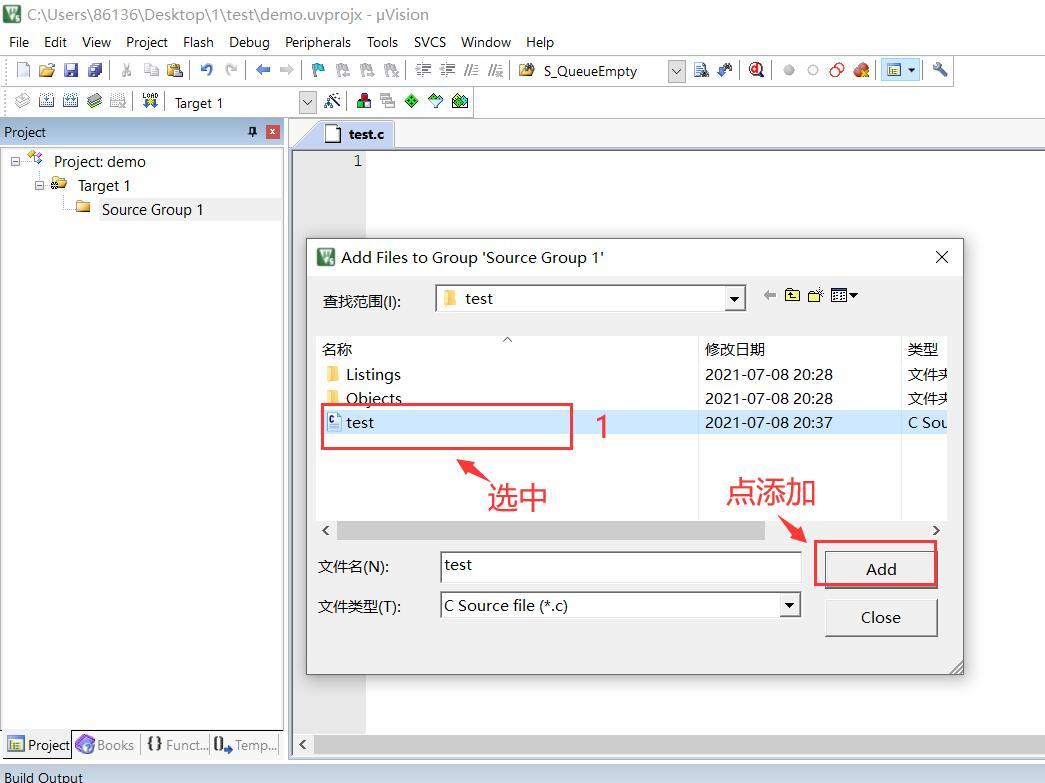Click the Close button in dialog
The image size is (1045, 783).
click(880, 618)
